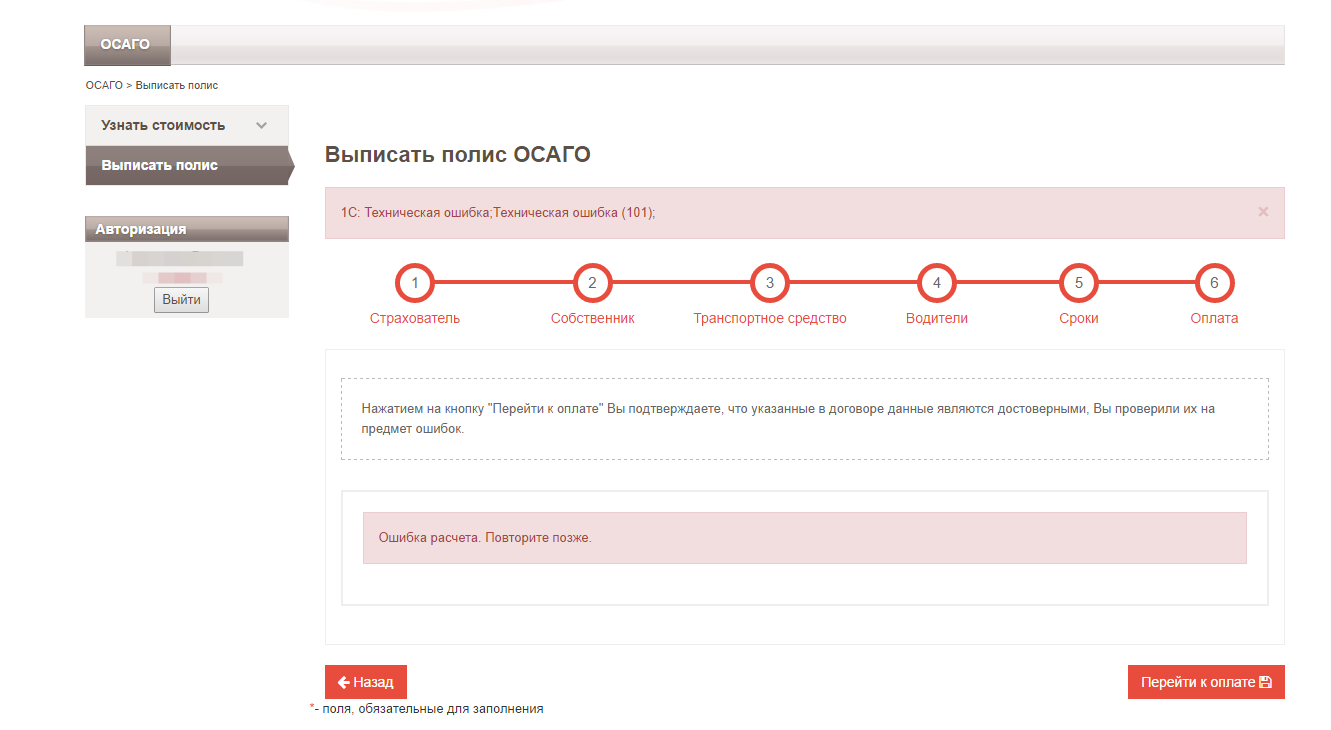Click the numbered step 1 circle

[415, 283]
